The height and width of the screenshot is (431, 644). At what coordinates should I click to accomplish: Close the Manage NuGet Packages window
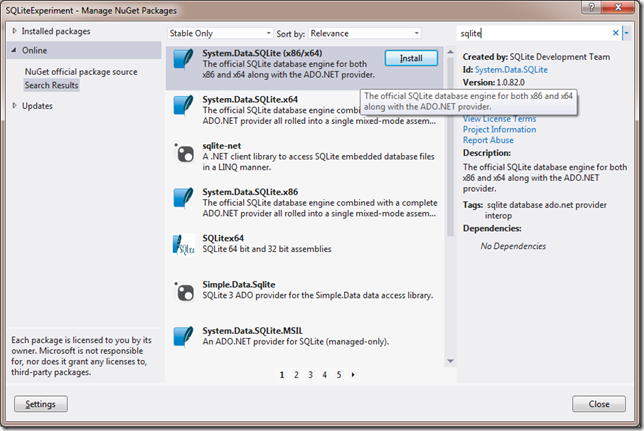[x=618, y=7]
